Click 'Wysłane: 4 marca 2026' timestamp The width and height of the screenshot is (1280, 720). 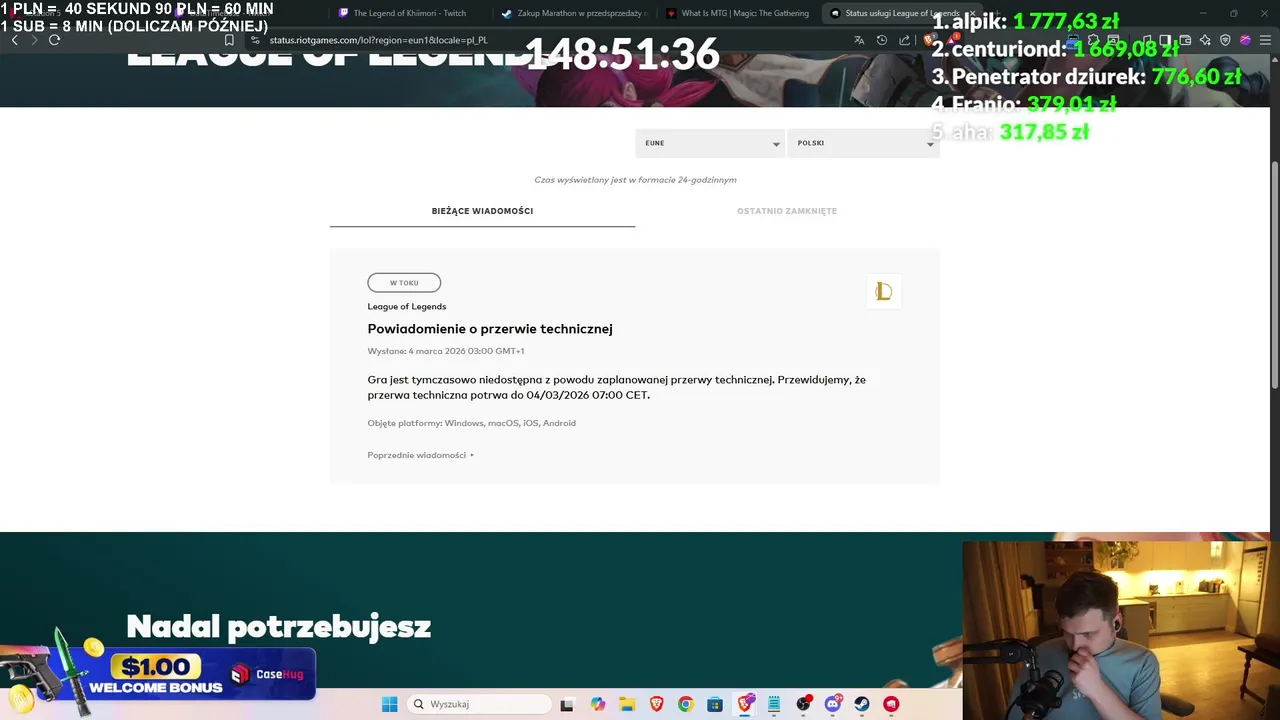pyautogui.click(x=446, y=351)
